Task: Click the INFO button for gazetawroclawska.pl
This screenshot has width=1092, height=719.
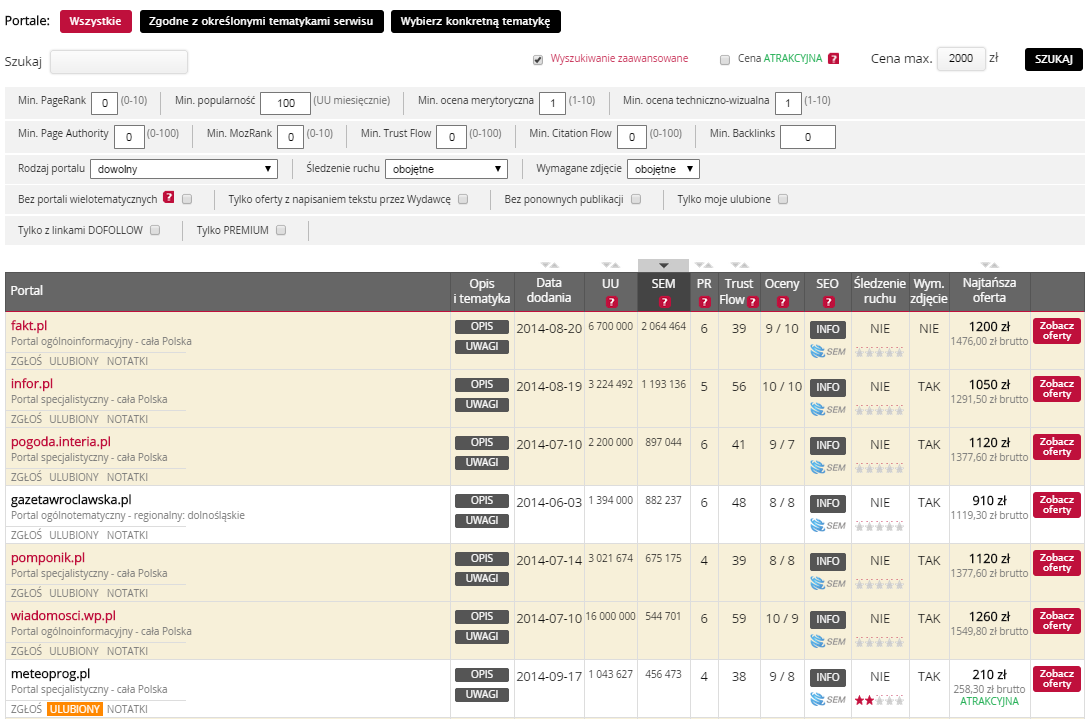Action: coord(827,503)
